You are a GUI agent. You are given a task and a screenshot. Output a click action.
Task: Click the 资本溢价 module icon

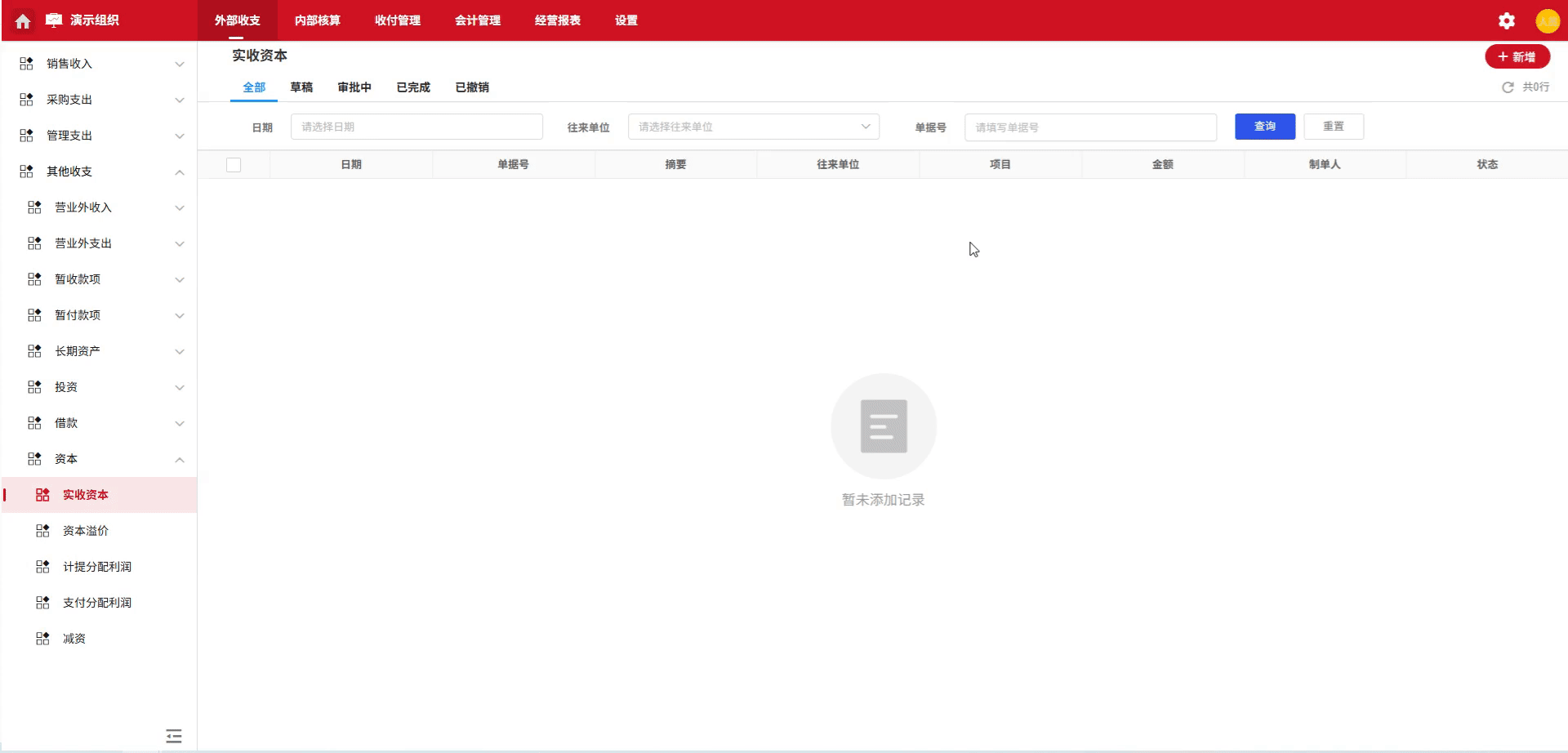42,530
